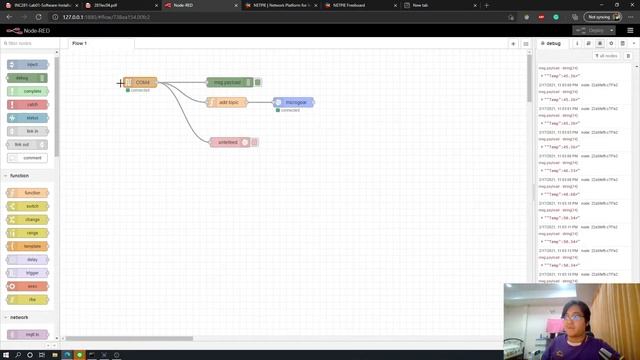This screenshot has width=640, height=360.
Task: Open Node-RED main hamburger menu
Action: pyautogui.click(x=630, y=31)
